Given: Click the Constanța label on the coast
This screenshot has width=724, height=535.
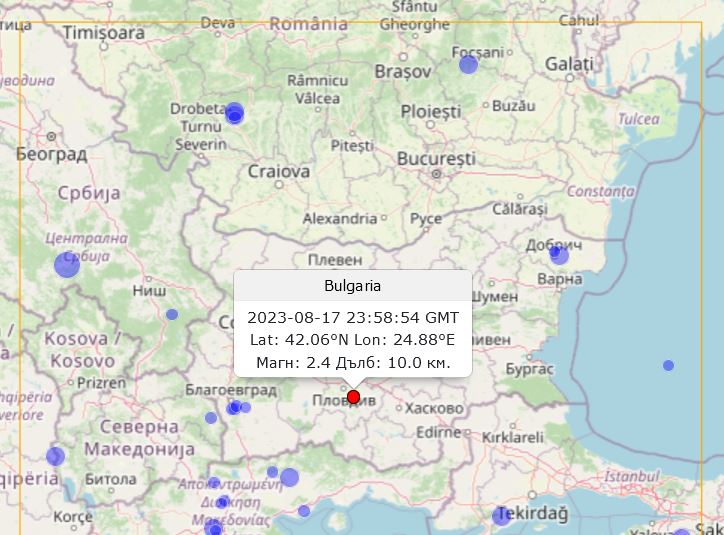Looking at the screenshot, I should (x=601, y=190).
